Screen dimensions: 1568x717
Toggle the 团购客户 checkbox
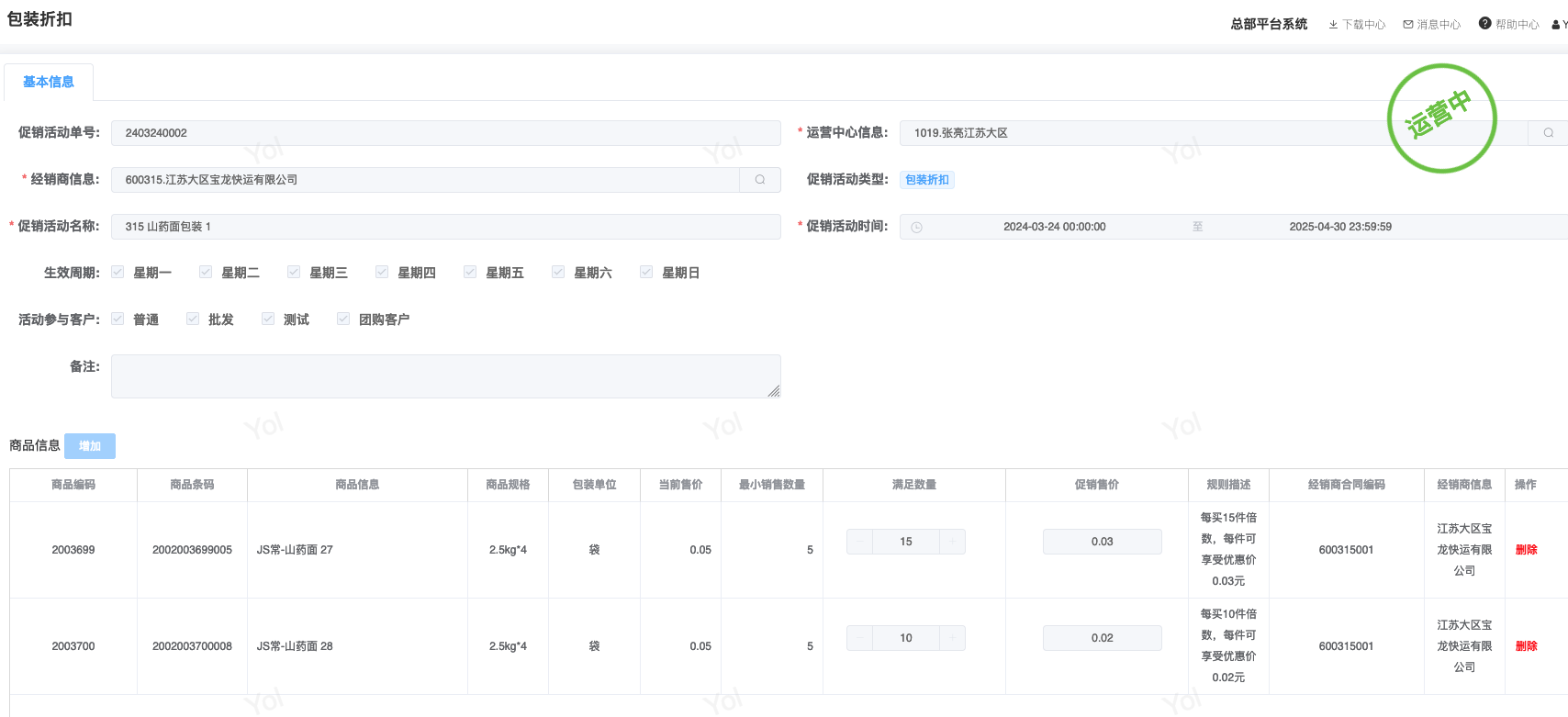(343, 319)
